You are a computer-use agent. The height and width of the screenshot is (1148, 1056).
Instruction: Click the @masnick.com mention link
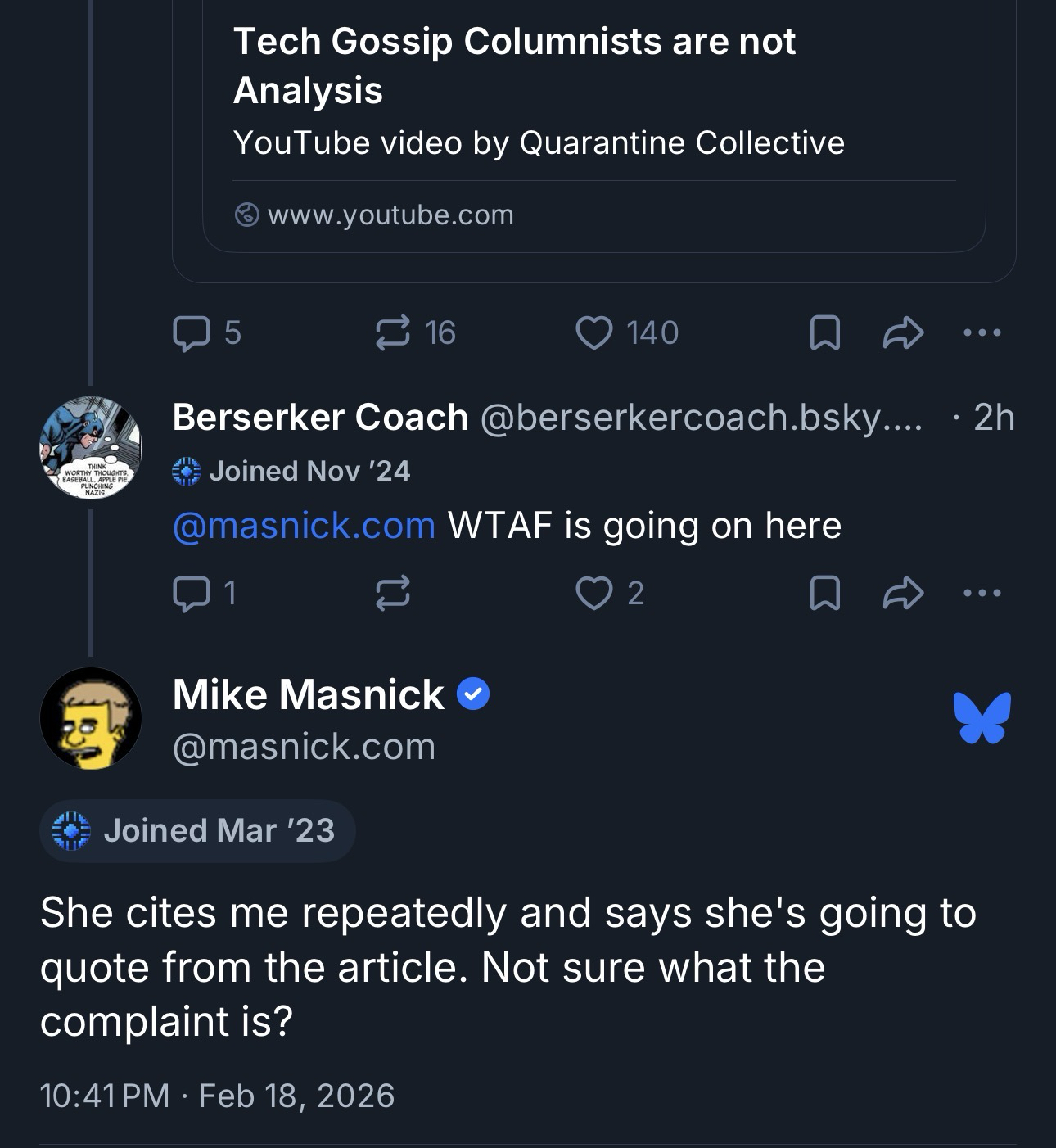pos(304,526)
